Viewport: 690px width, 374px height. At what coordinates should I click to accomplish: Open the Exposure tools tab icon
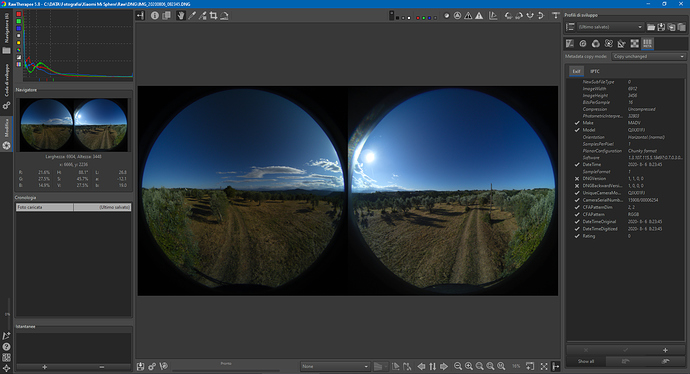coord(570,44)
